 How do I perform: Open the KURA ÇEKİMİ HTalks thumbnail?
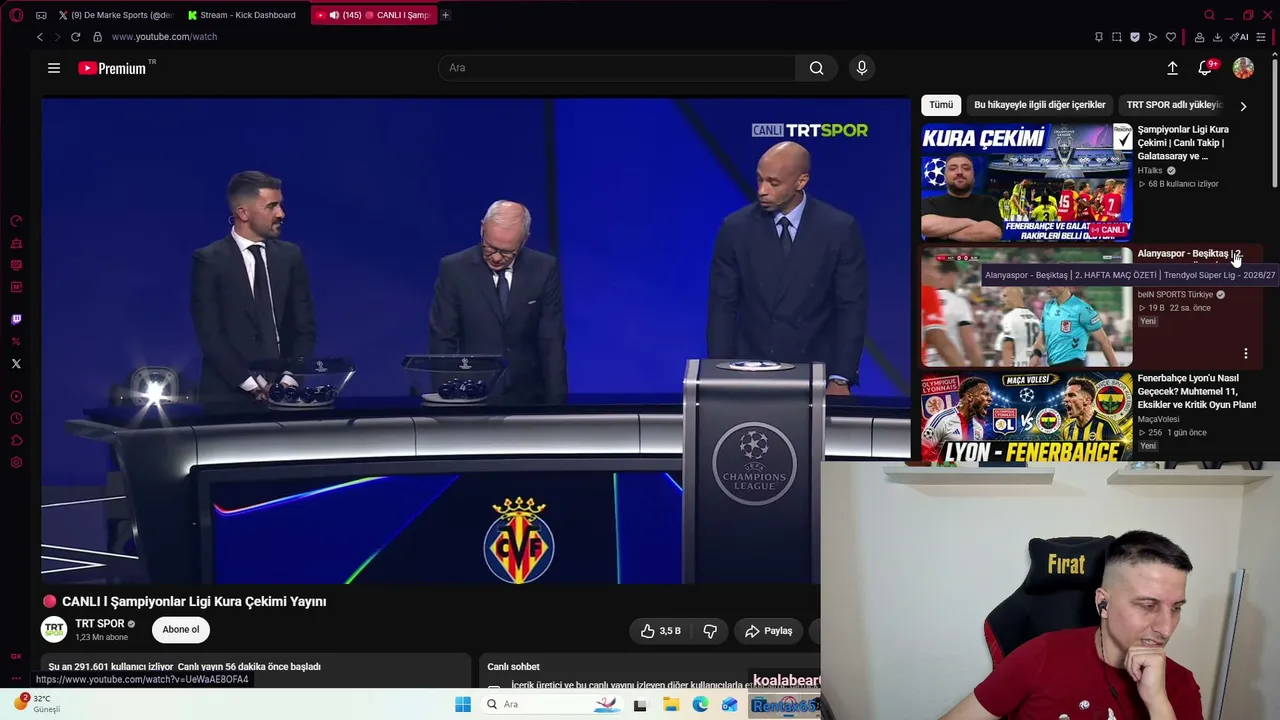pyautogui.click(x=1026, y=182)
